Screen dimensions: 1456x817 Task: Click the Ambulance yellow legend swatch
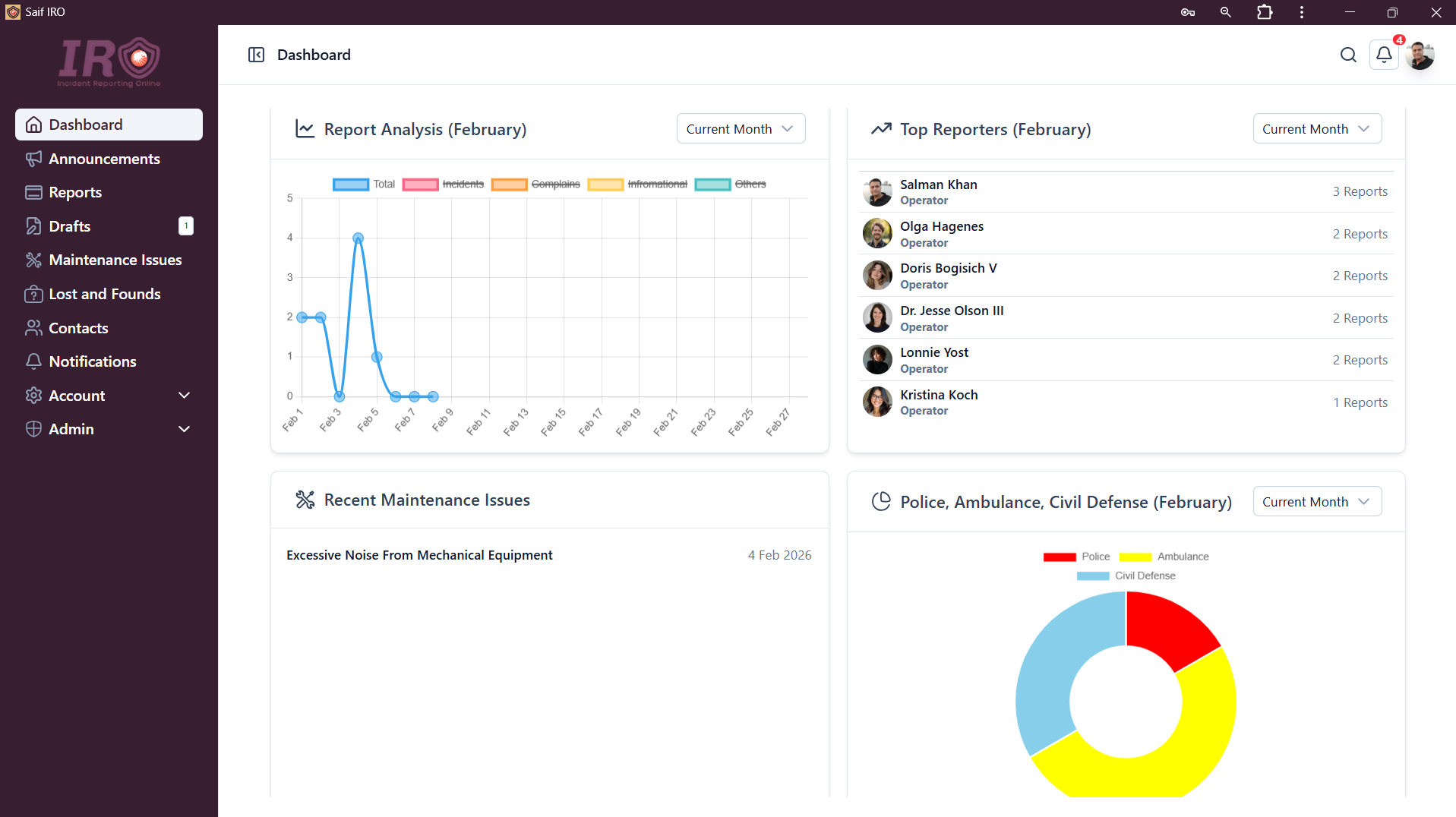point(1135,557)
